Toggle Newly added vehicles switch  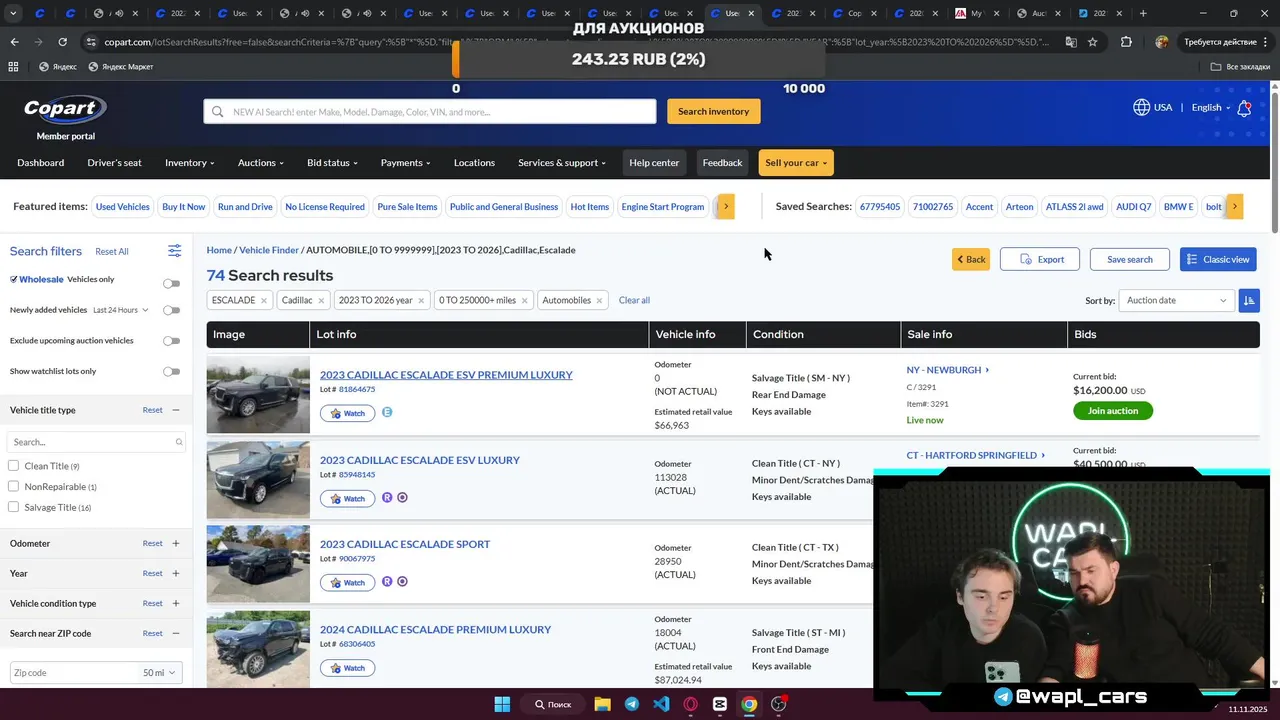(x=172, y=310)
